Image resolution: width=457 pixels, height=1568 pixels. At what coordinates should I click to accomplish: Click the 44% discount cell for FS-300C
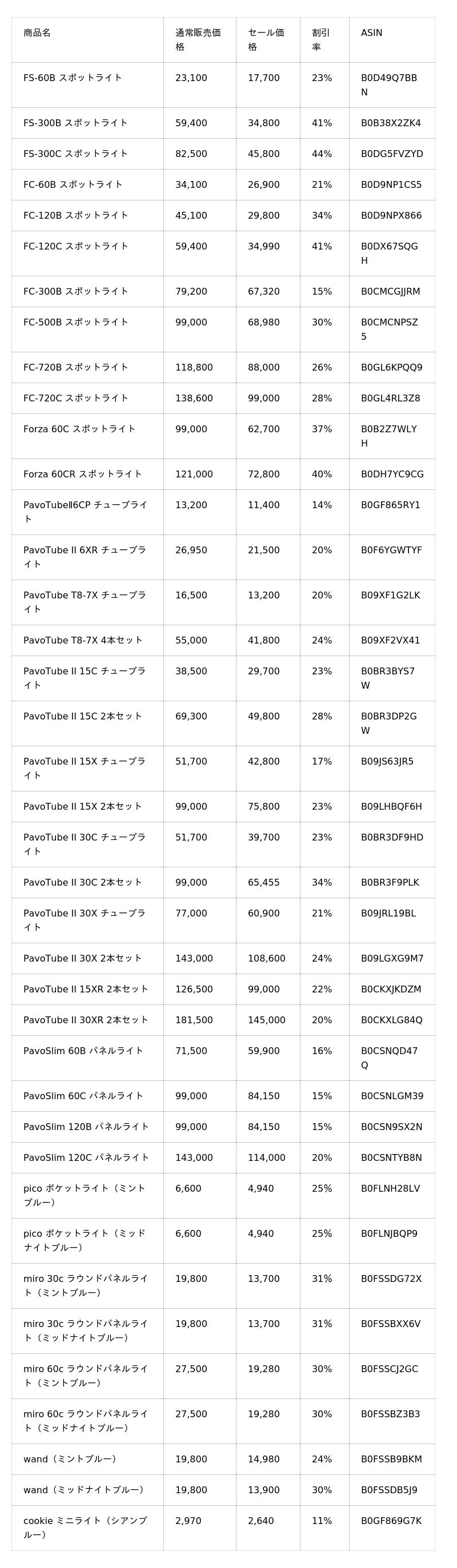tap(322, 154)
